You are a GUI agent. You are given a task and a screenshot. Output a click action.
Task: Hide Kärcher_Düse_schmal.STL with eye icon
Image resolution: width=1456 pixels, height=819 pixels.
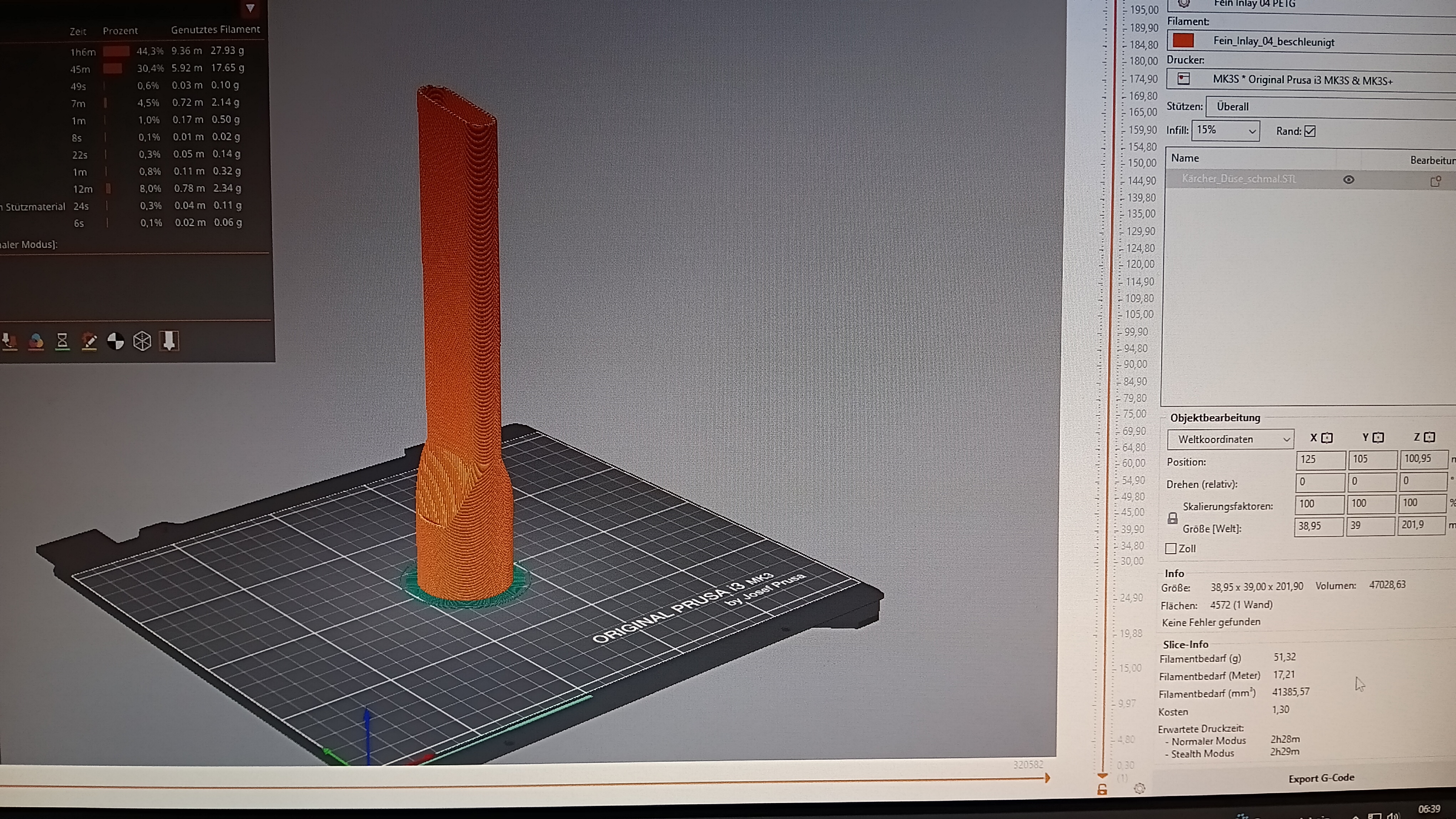tap(1349, 180)
